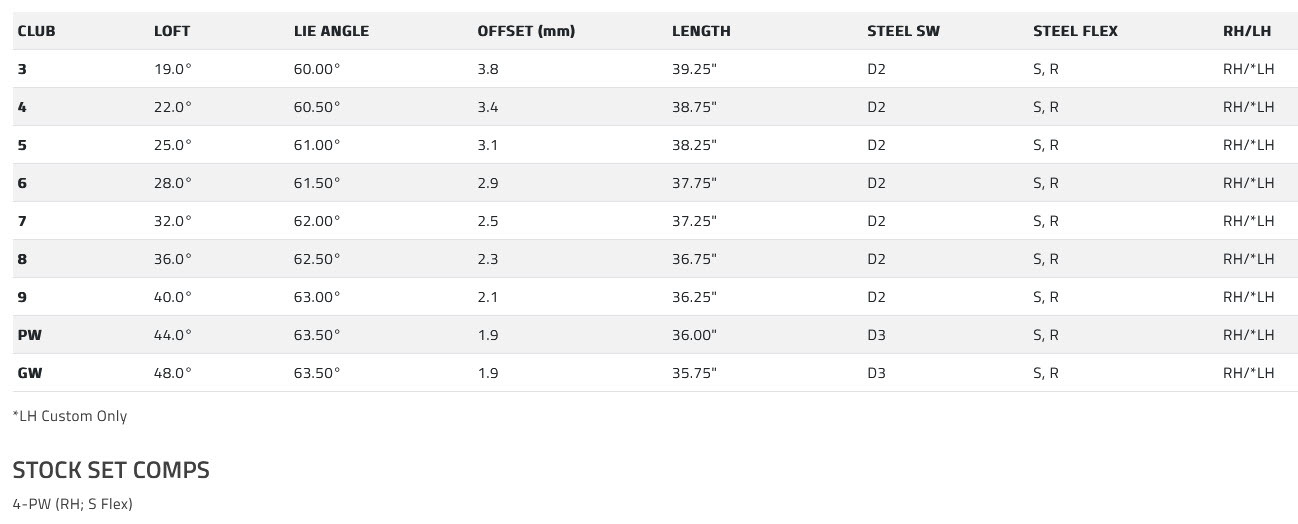1298x524 pixels.
Task: Click the 48.0° loft value
Action: tap(173, 373)
